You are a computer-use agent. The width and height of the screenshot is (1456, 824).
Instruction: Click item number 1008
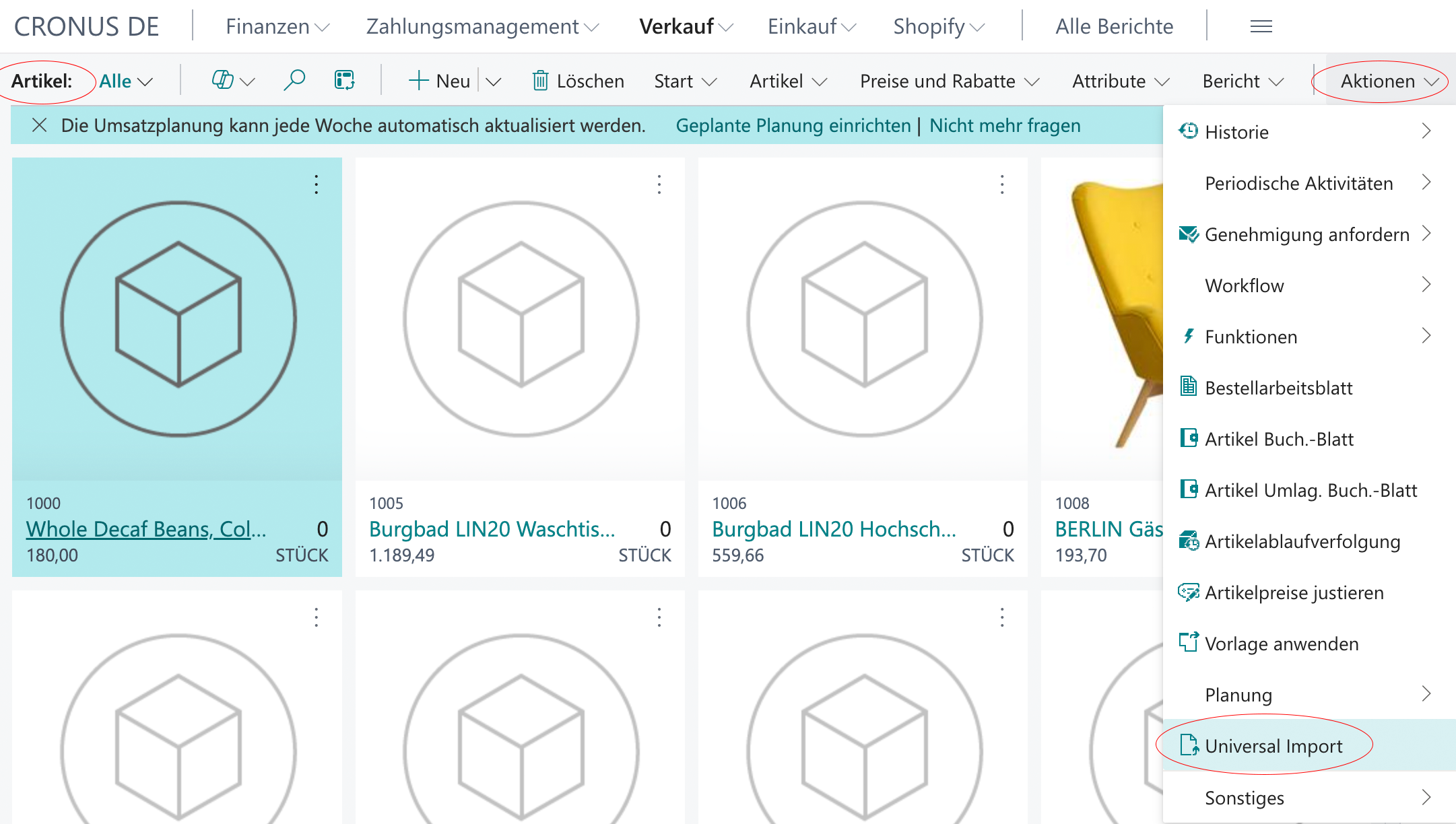(x=1072, y=504)
